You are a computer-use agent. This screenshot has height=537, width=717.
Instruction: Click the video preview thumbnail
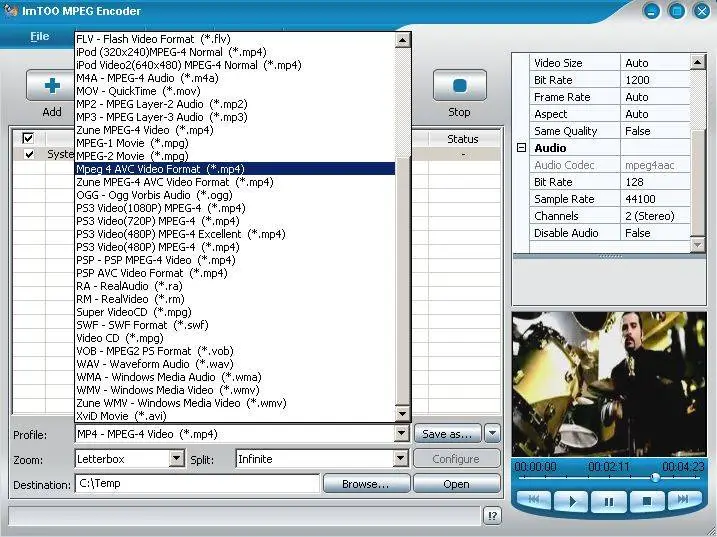coord(609,384)
